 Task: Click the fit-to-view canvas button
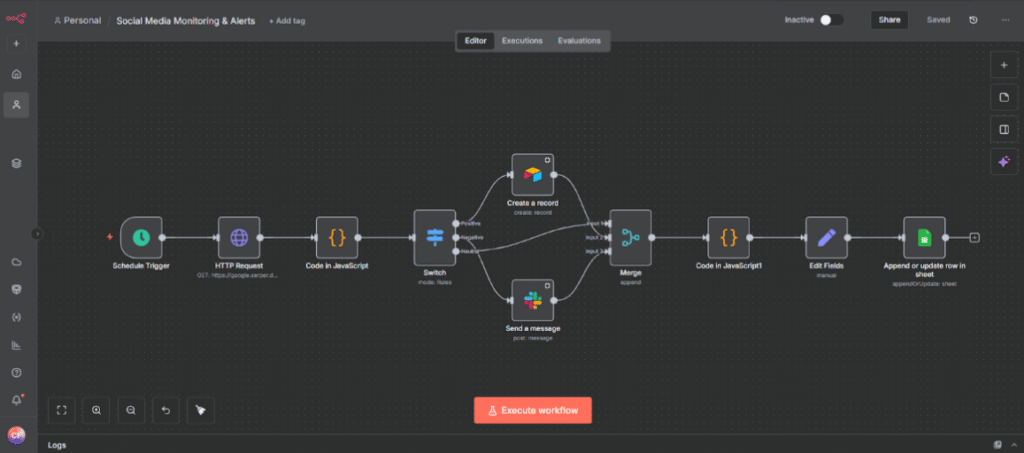(62, 409)
